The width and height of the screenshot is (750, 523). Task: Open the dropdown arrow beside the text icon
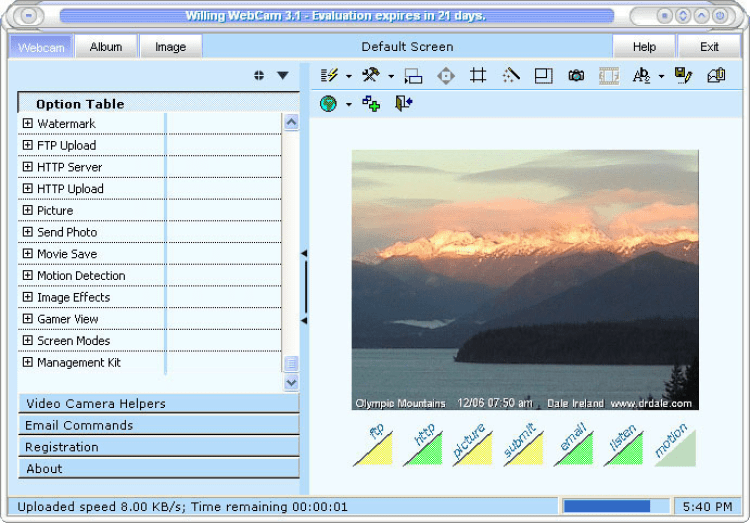[x=661, y=76]
